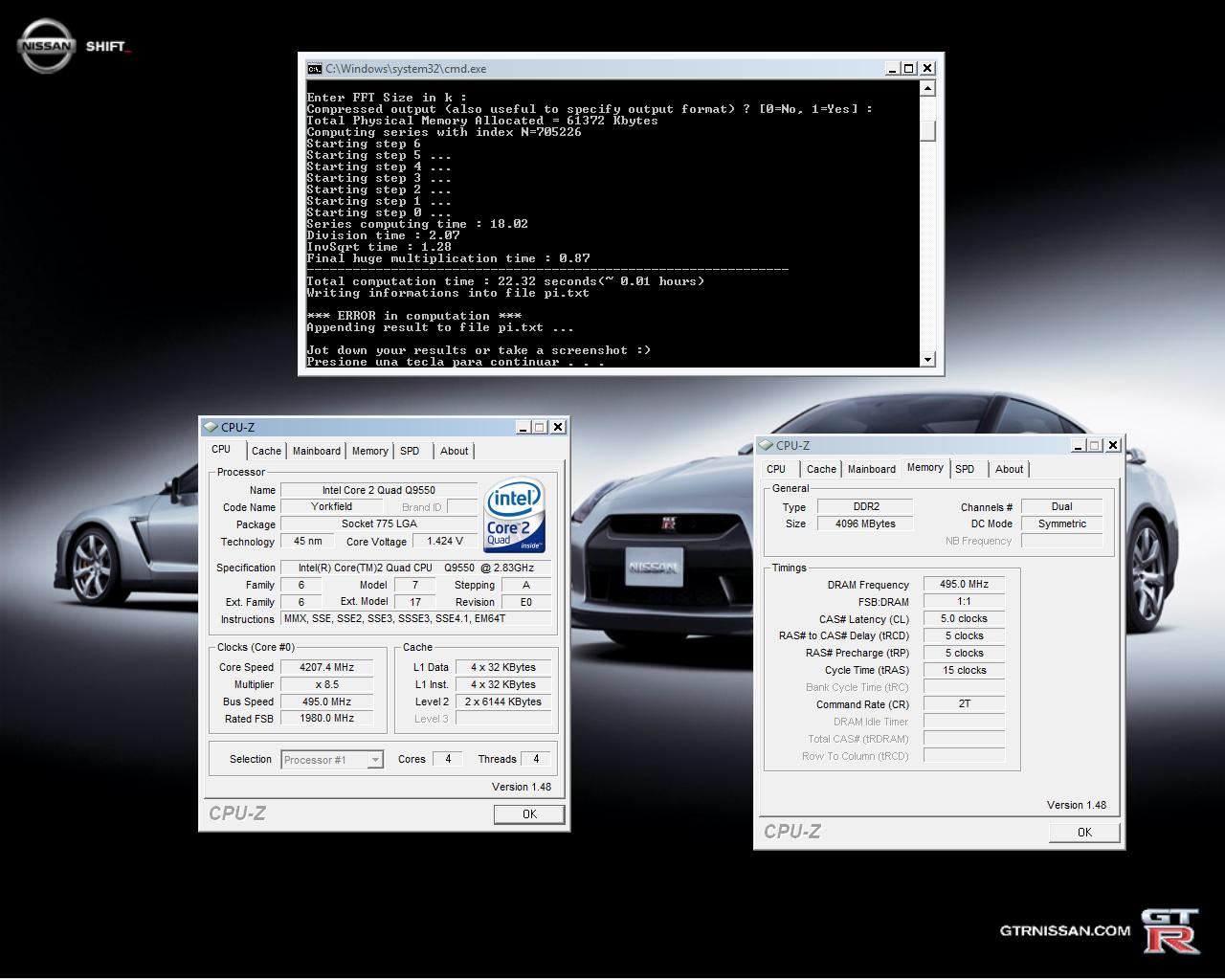Click the Bus Speed value 495.0 MHz
1225x980 pixels.
326,702
